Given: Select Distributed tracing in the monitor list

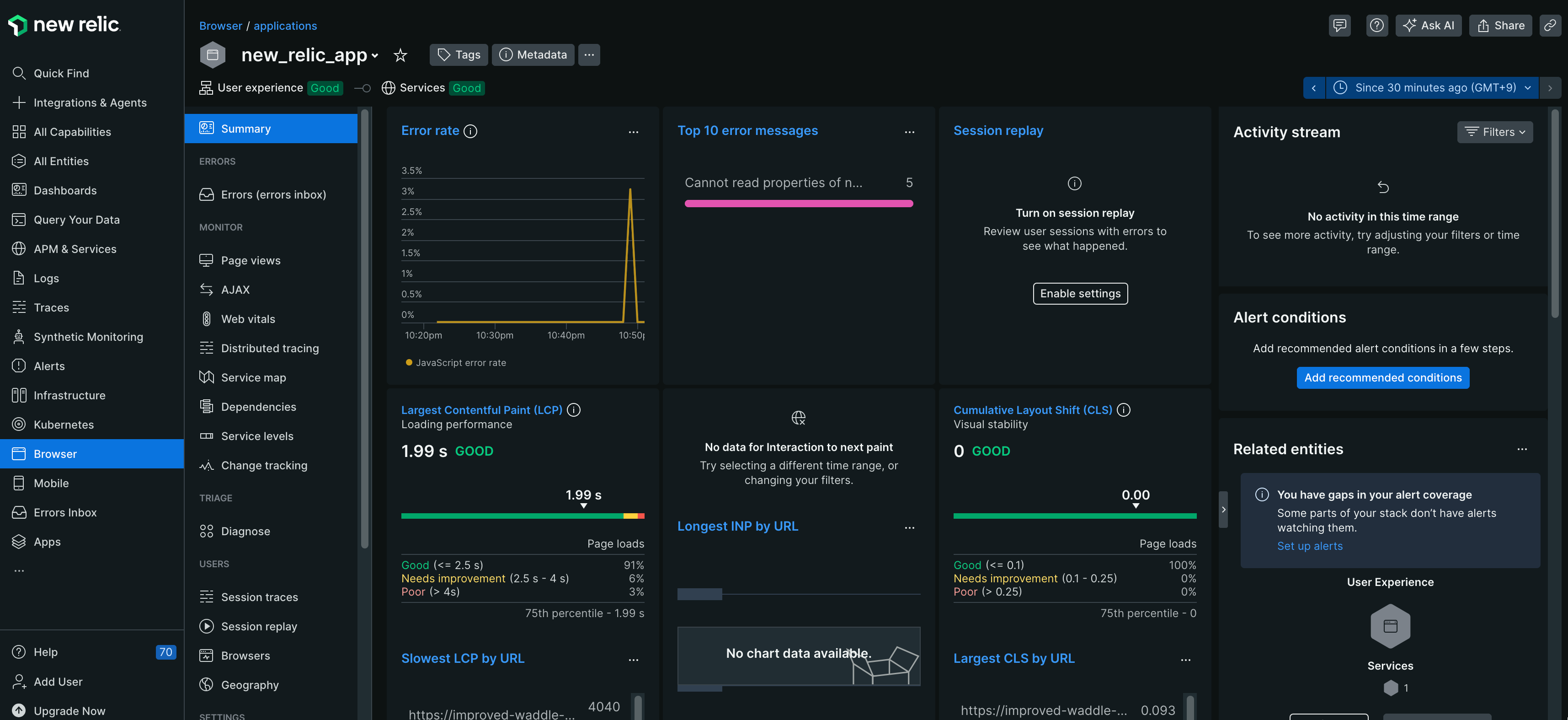Looking at the screenshot, I should (x=270, y=348).
